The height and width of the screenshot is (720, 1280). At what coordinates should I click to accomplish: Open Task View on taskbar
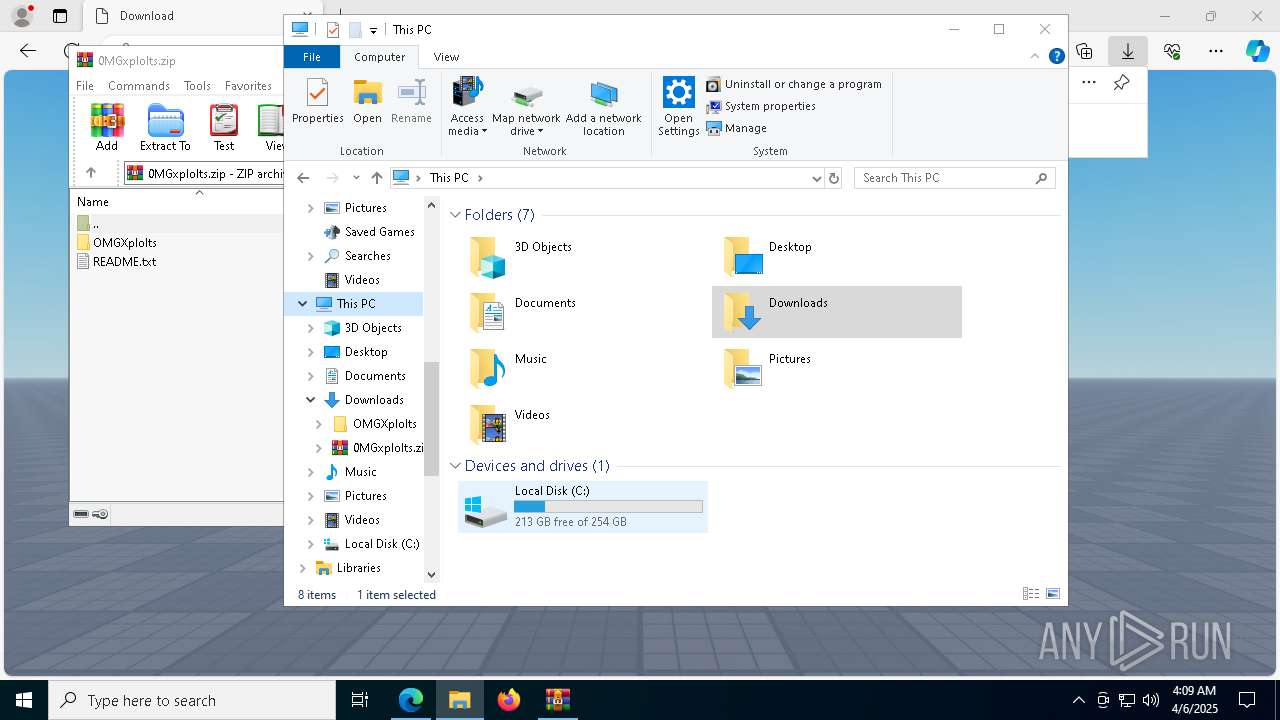tap(360, 700)
